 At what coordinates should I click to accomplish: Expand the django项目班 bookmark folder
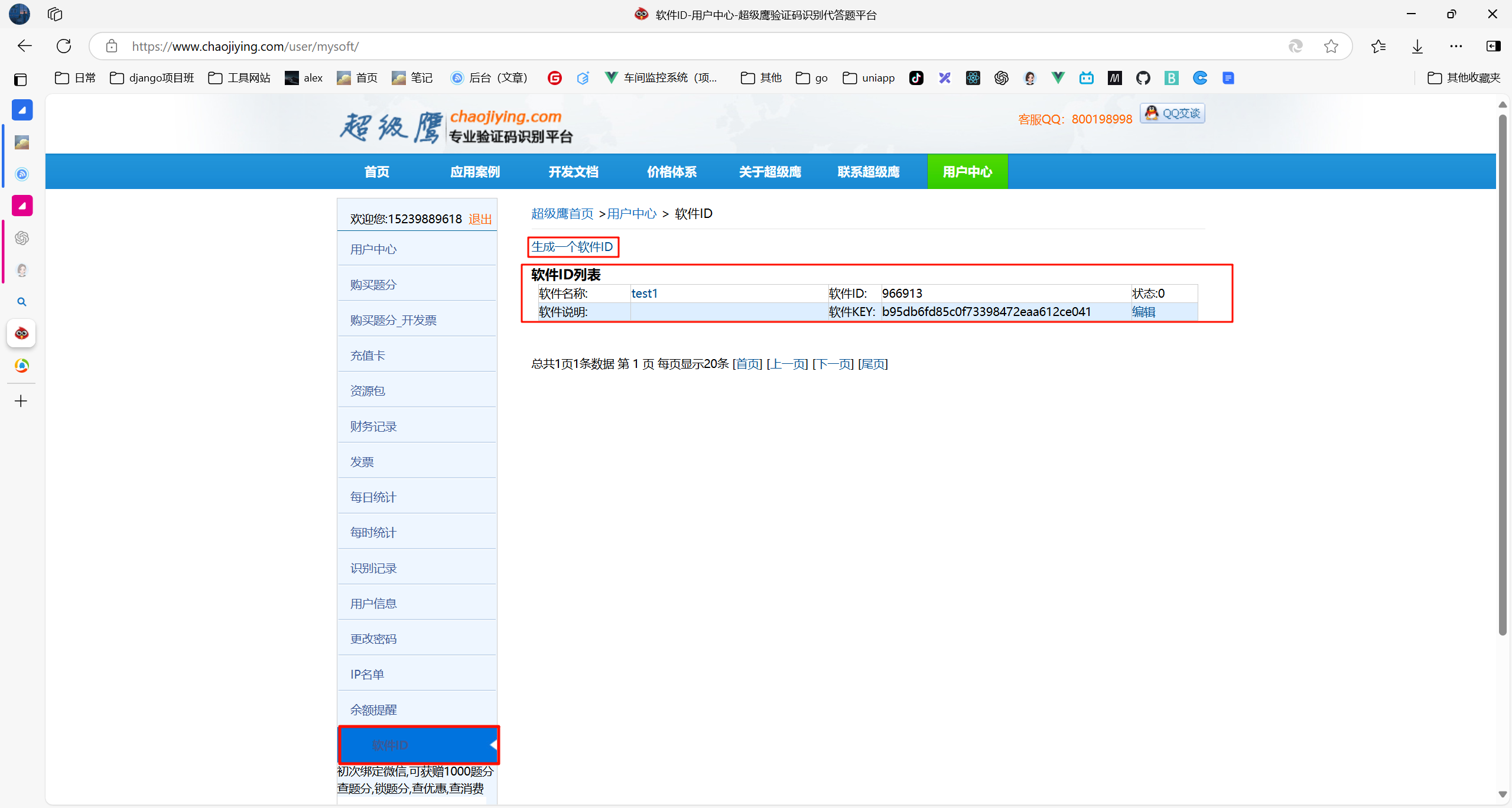pyautogui.click(x=152, y=78)
